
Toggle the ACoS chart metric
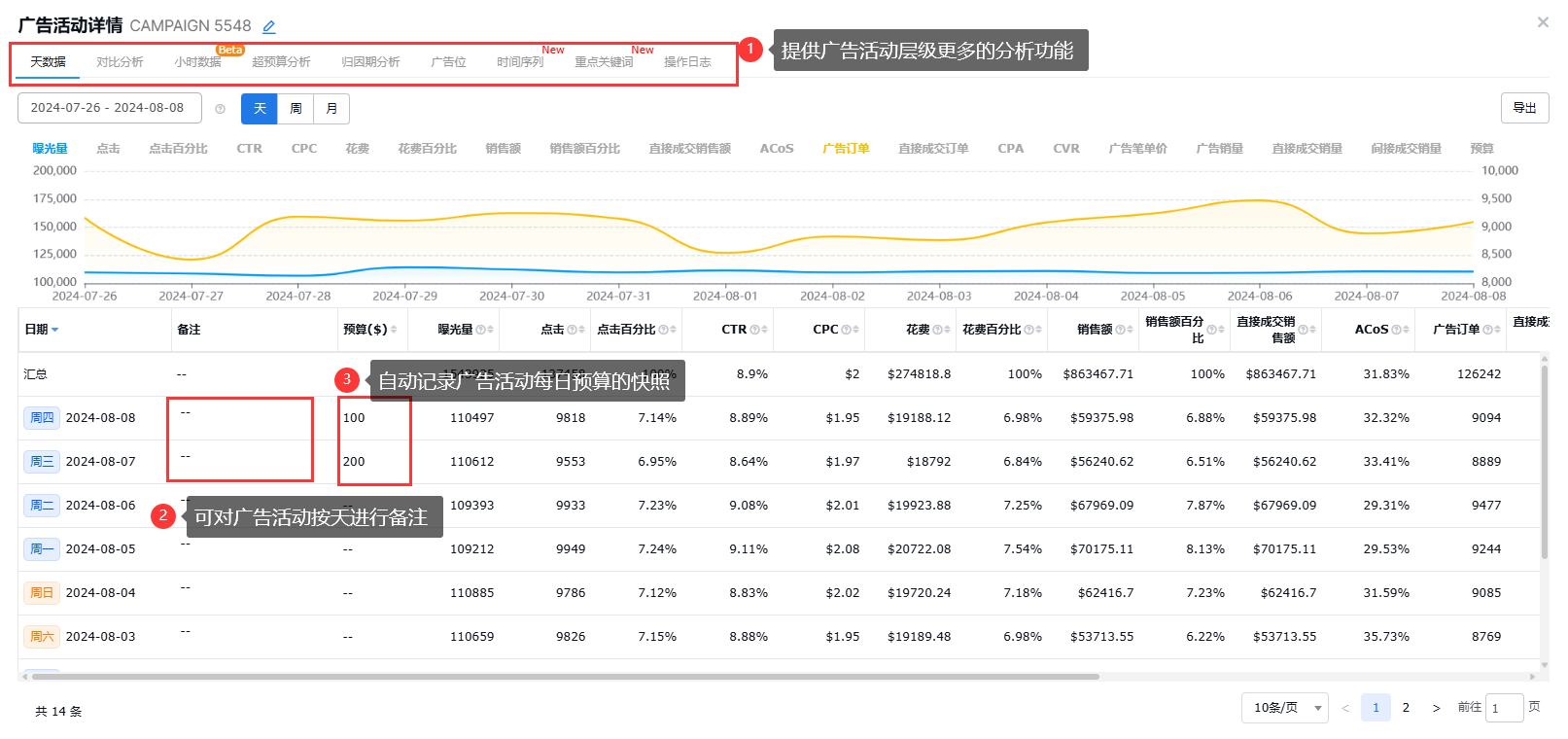coord(777,149)
